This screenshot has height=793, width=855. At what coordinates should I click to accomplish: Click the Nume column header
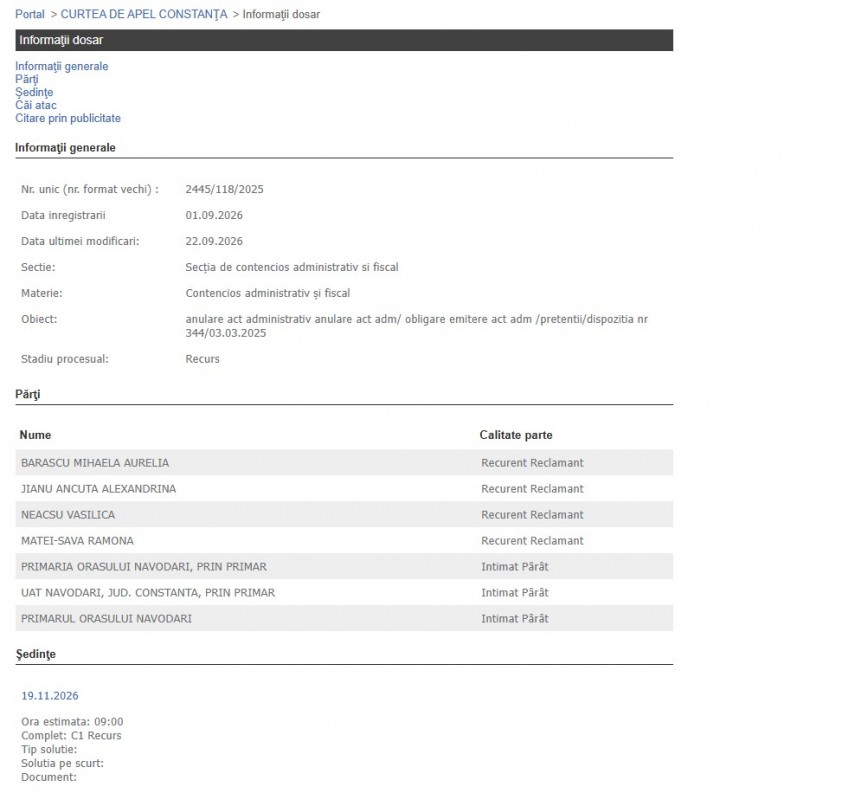[x=35, y=435]
